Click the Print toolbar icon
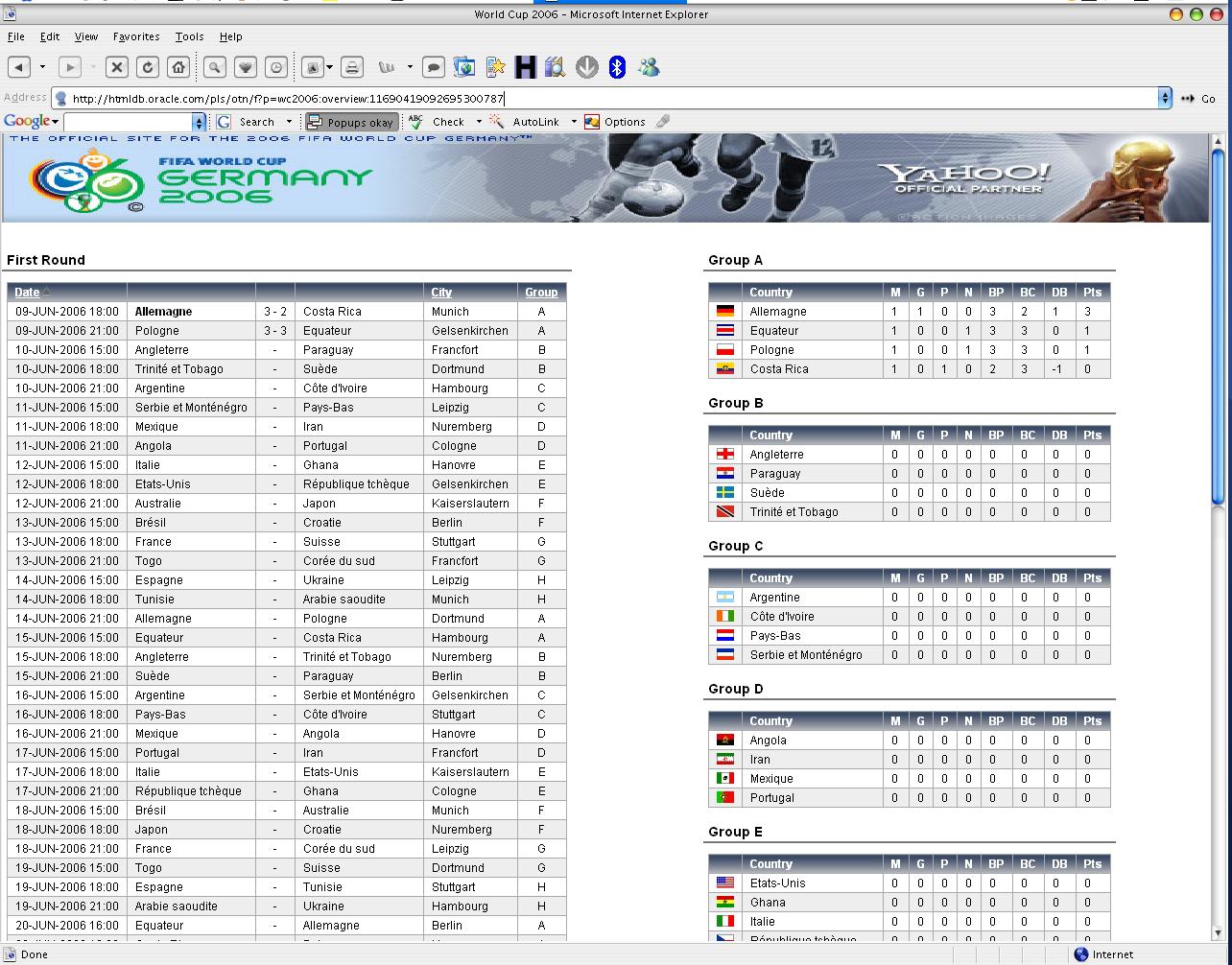This screenshot has height=965, width=1232. click(352, 67)
